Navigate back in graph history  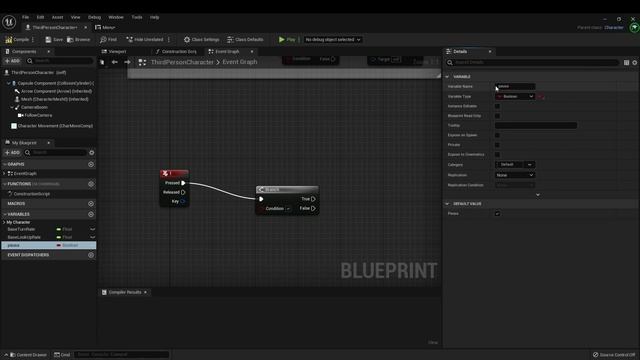click(x=115, y=62)
